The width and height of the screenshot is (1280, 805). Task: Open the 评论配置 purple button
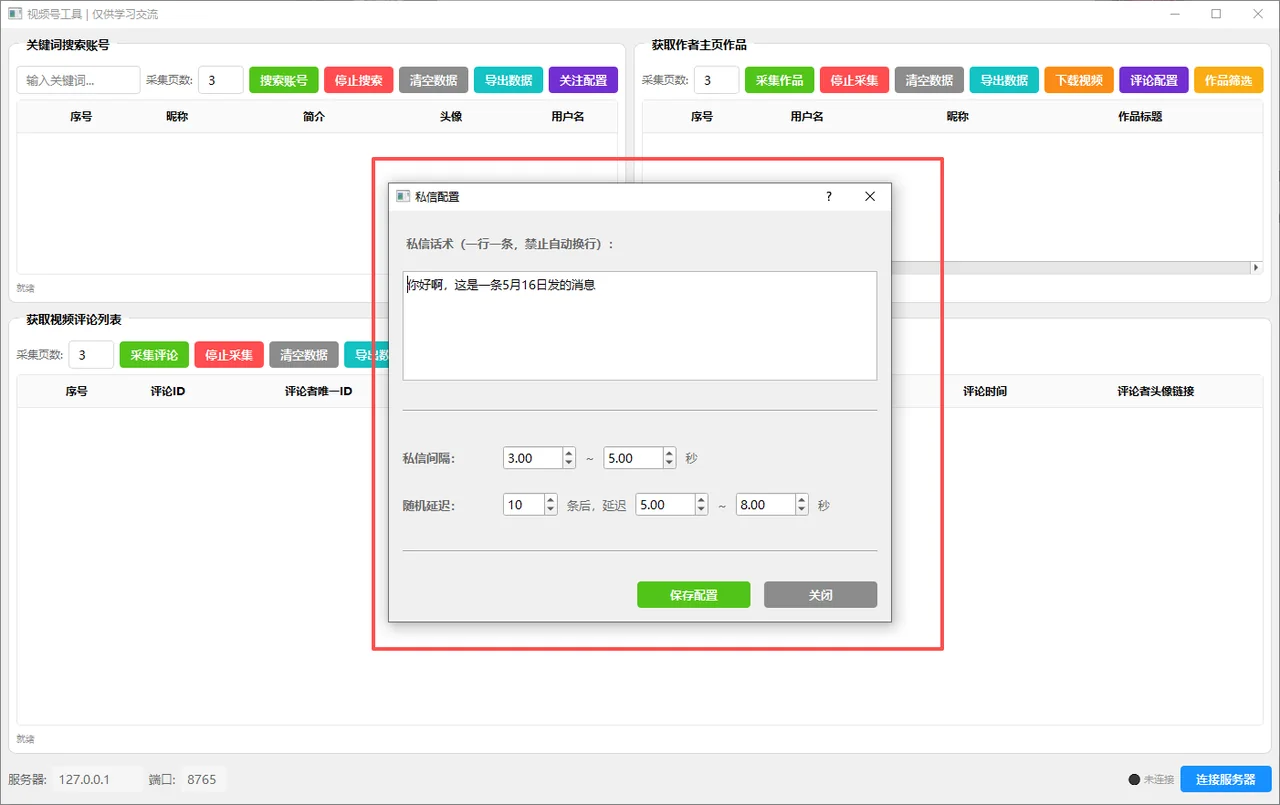coord(1154,80)
